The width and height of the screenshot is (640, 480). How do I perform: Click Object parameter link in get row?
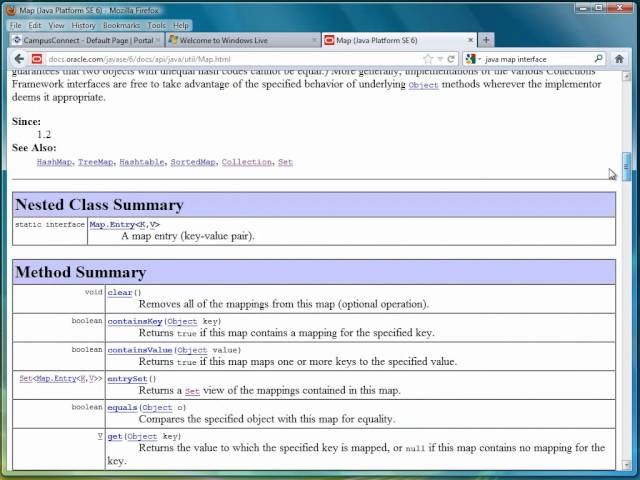click(x=142, y=436)
